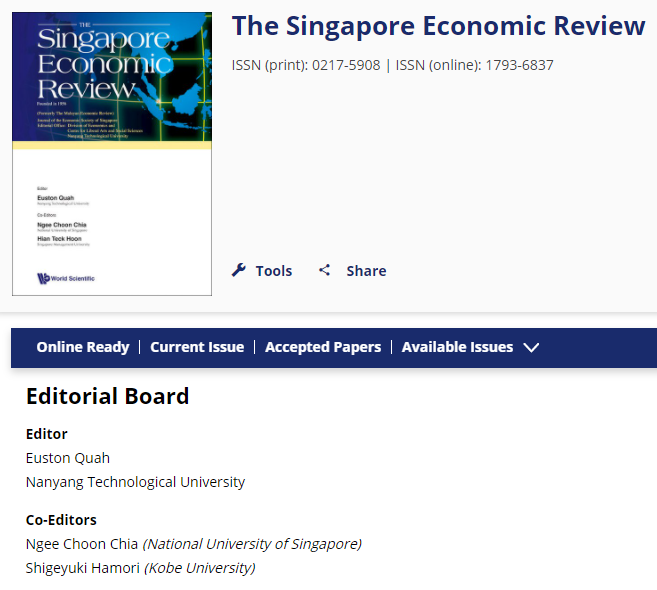Viewport: 657px width, 590px height.
Task: Click the journal cover thumbnail image
Action: click(x=112, y=153)
